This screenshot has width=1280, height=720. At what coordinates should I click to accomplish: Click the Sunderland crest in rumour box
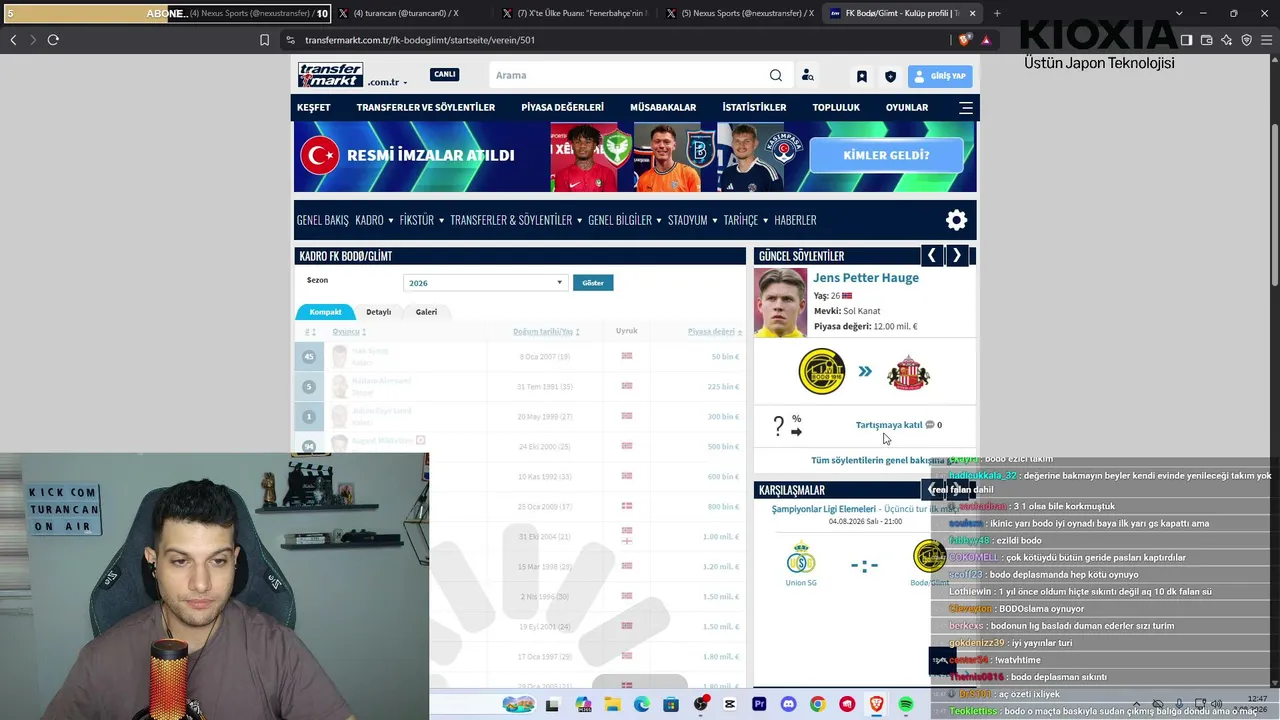908,372
